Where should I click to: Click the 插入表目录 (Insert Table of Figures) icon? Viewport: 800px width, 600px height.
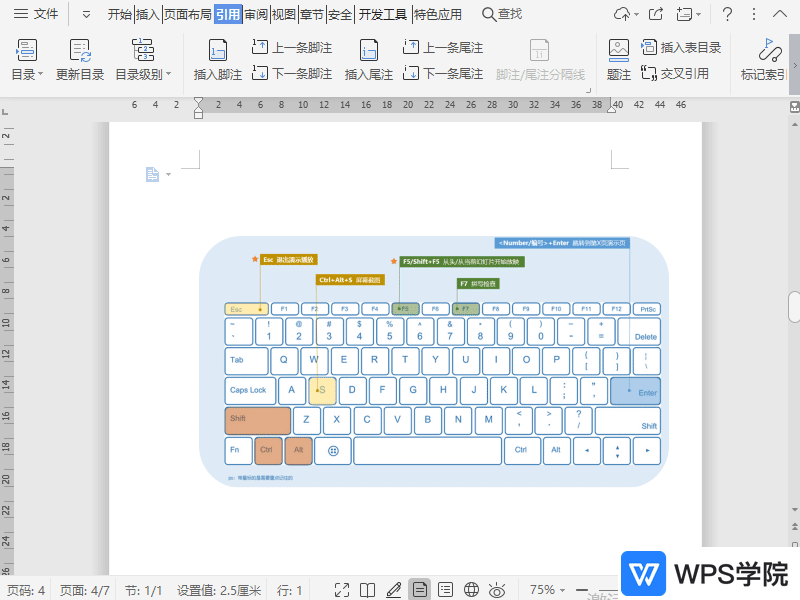coord(649,47)
